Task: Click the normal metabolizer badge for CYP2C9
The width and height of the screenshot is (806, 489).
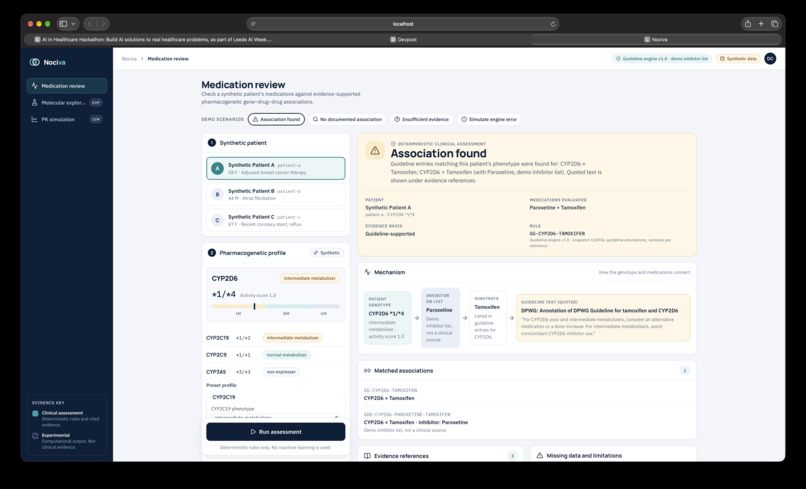Action: coord(287,355)
